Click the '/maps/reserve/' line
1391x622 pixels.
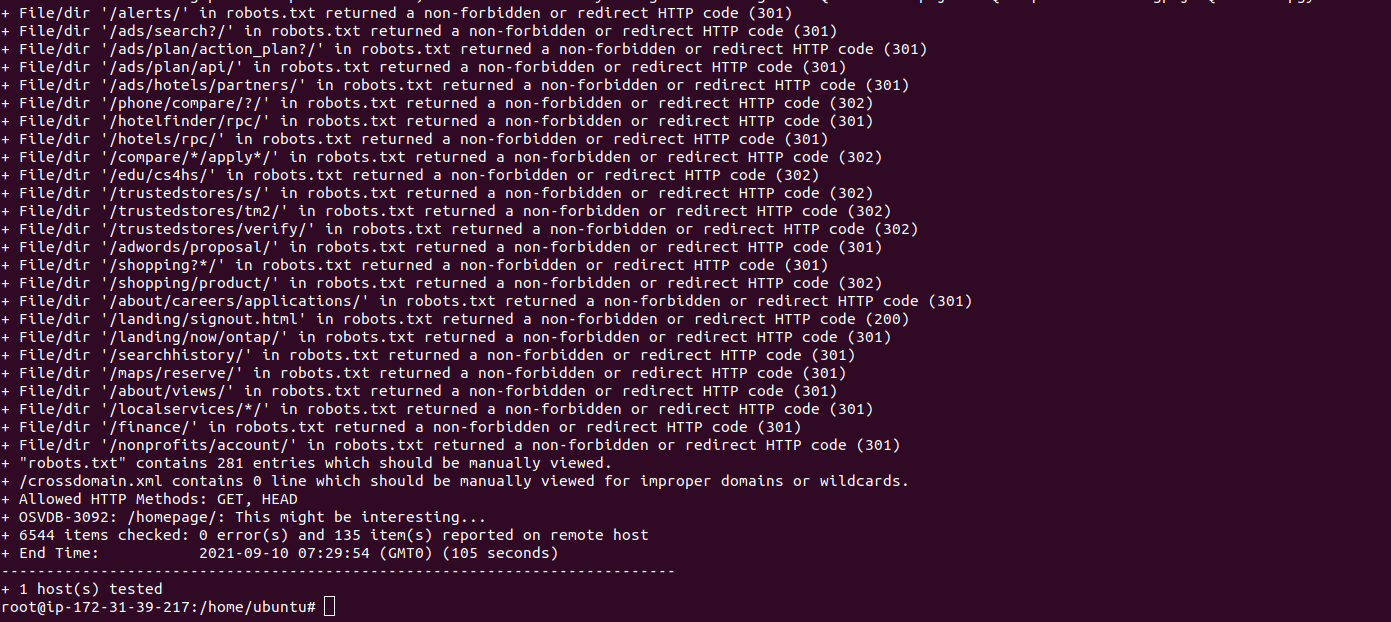click(424, 373)
